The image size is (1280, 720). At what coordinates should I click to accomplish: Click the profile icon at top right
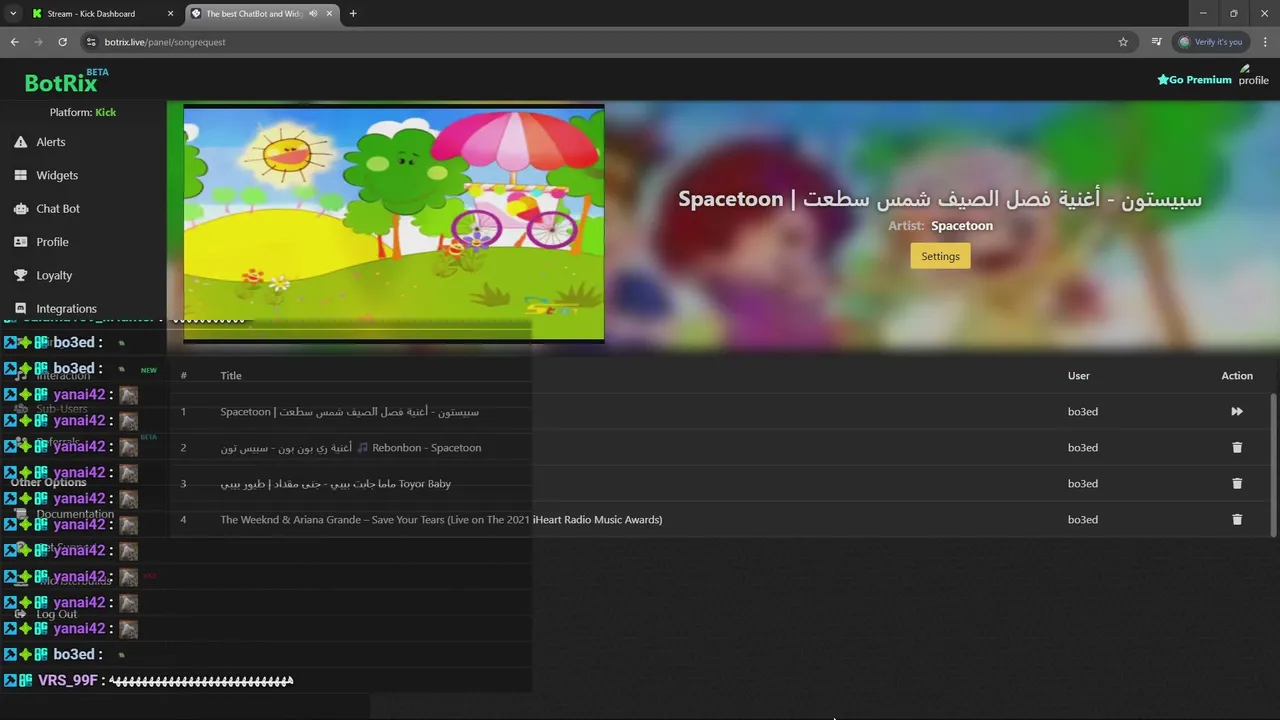(1253, 75)
